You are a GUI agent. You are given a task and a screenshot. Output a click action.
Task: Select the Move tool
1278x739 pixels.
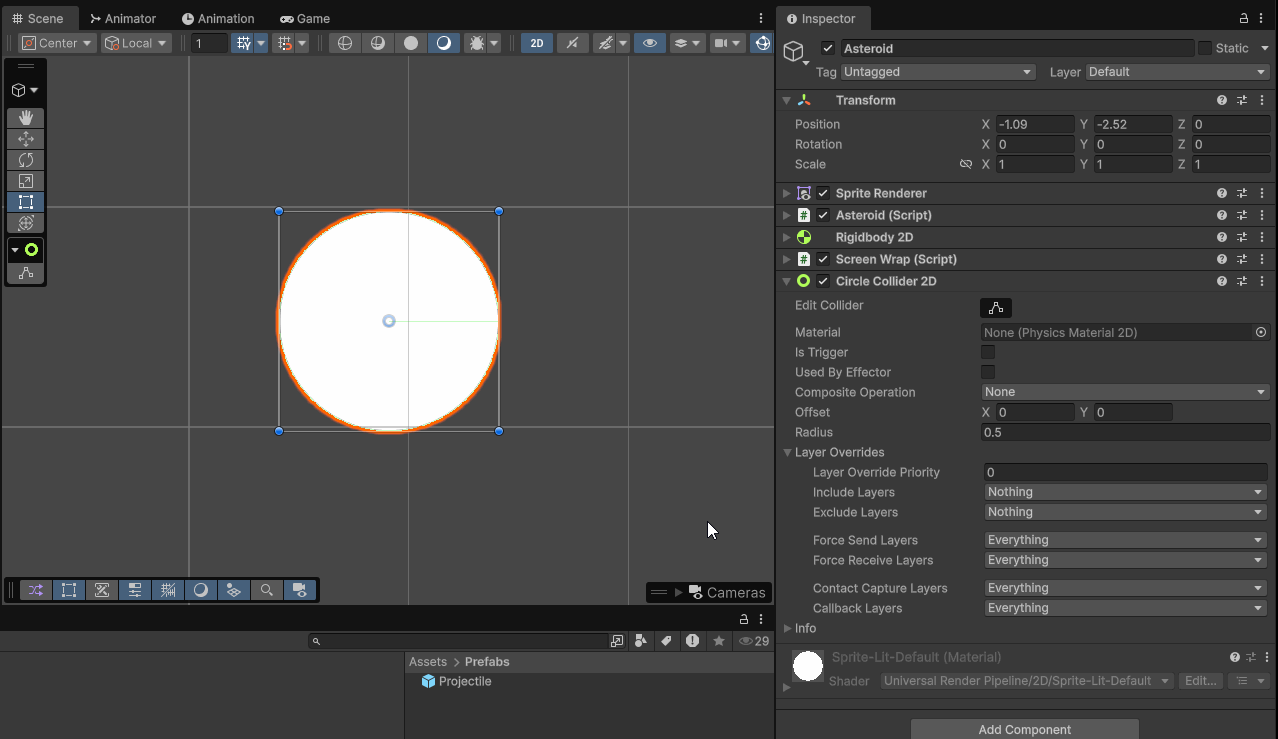[x=26, y=139]
